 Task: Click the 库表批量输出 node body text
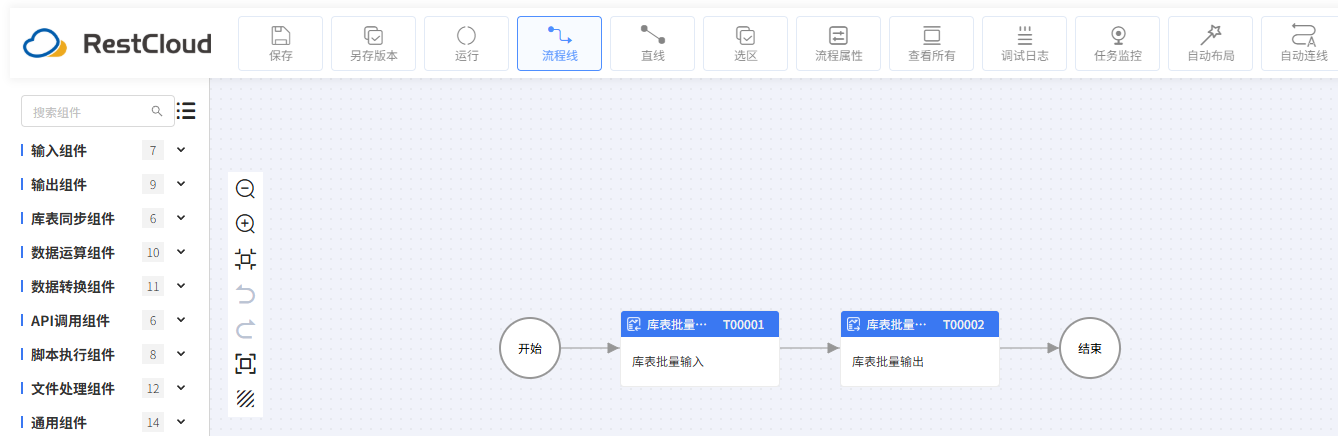(888, 362)
